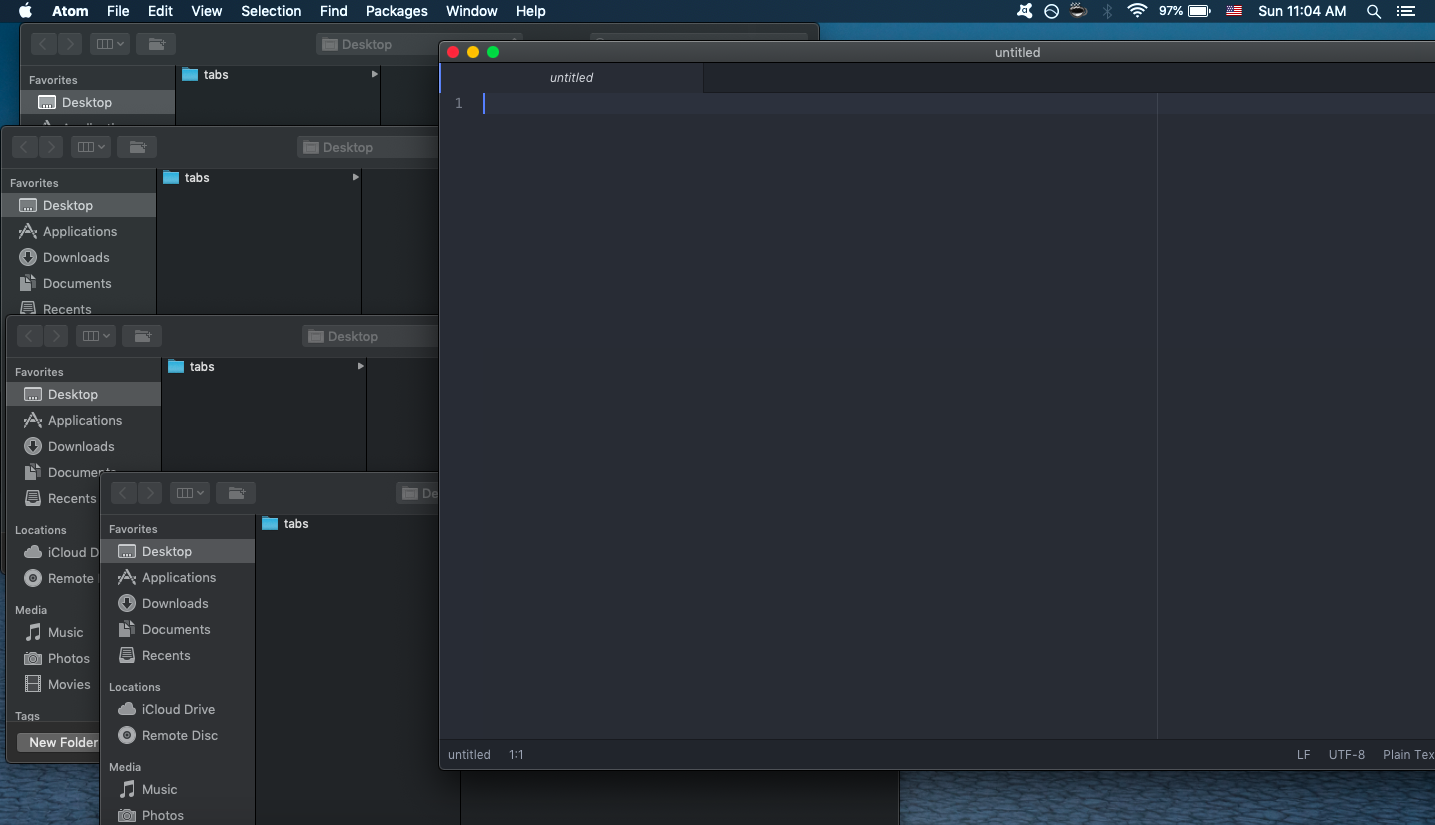Click the back navigation arrow in the front Finder window
This screenshot has width=1435, height=825.
click(x=123, y=493)
